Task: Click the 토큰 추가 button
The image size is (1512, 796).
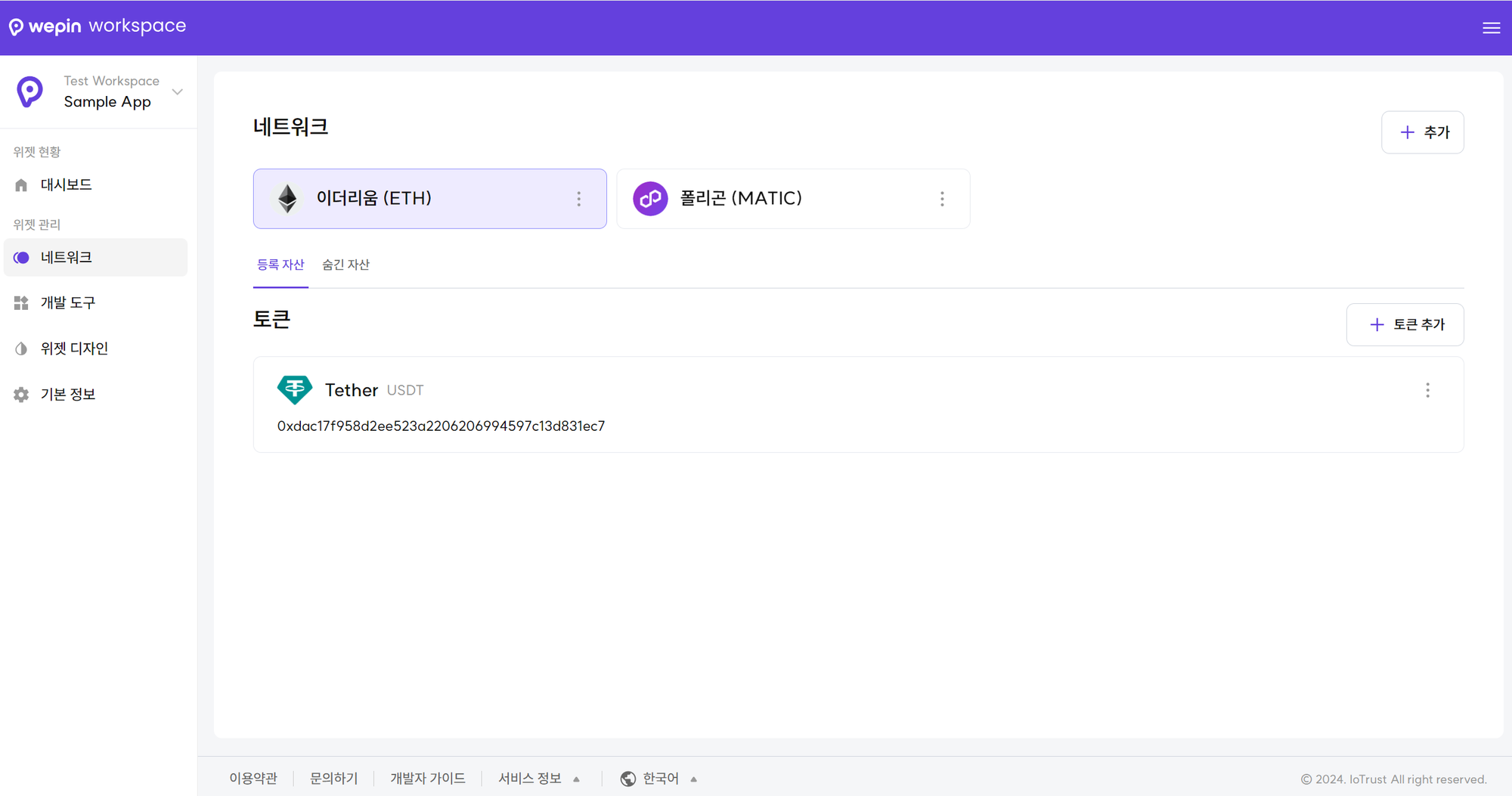Action: [1405, 324]
